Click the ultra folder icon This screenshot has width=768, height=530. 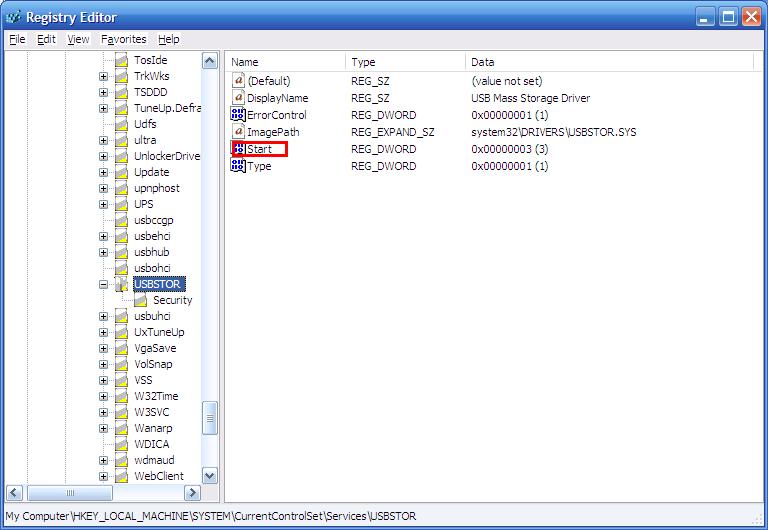pos(121,141)
